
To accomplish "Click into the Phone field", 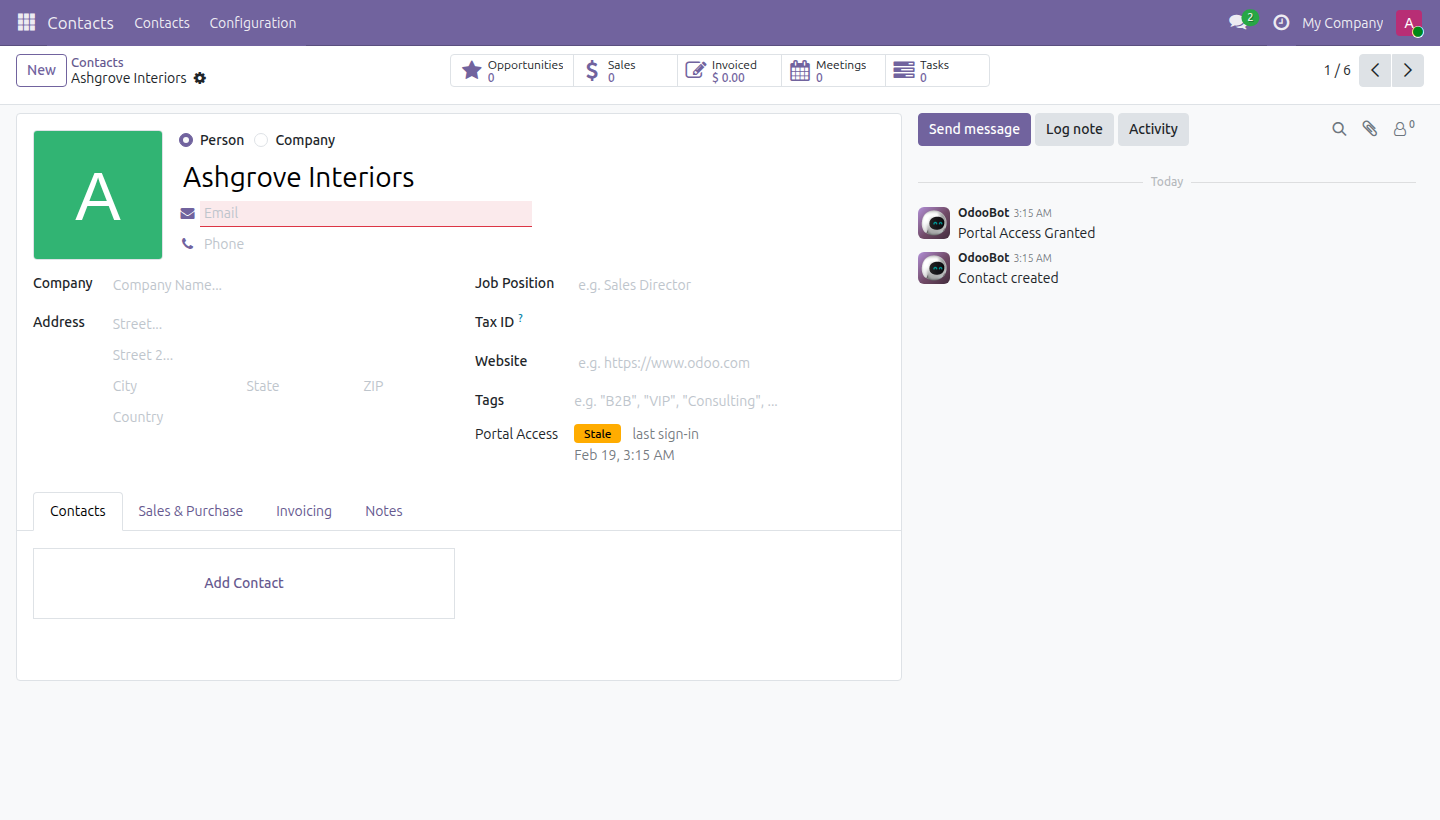I will pyautogui.click(x=366, y=244).
